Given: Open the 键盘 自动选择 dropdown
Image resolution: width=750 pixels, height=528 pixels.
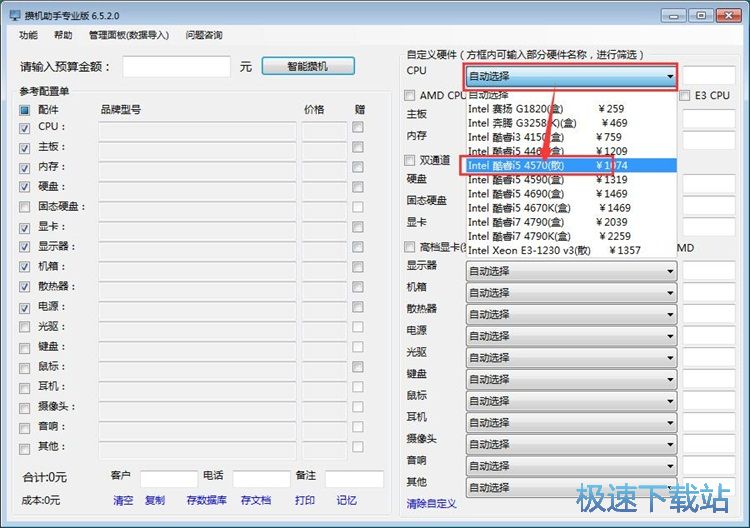Looking at the screenshot, I should click(x=571, y=379).
